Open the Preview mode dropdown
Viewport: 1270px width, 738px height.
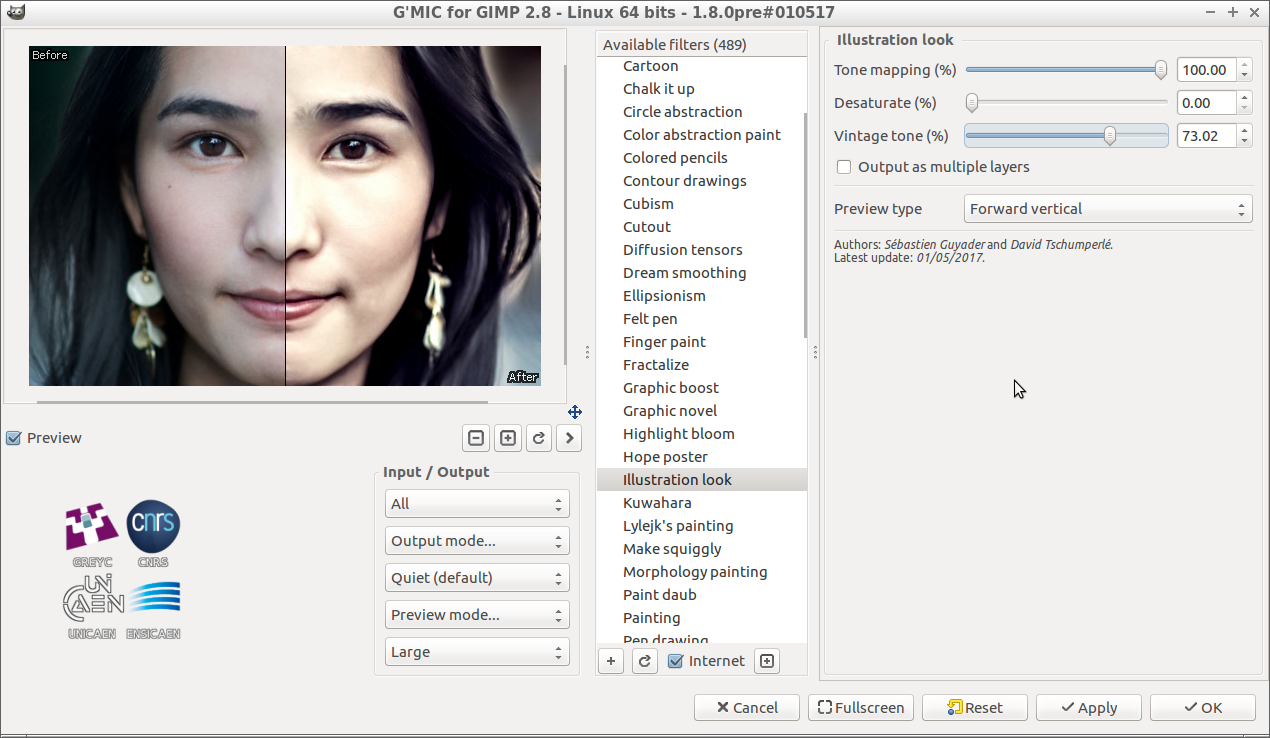tap(477, 615)
